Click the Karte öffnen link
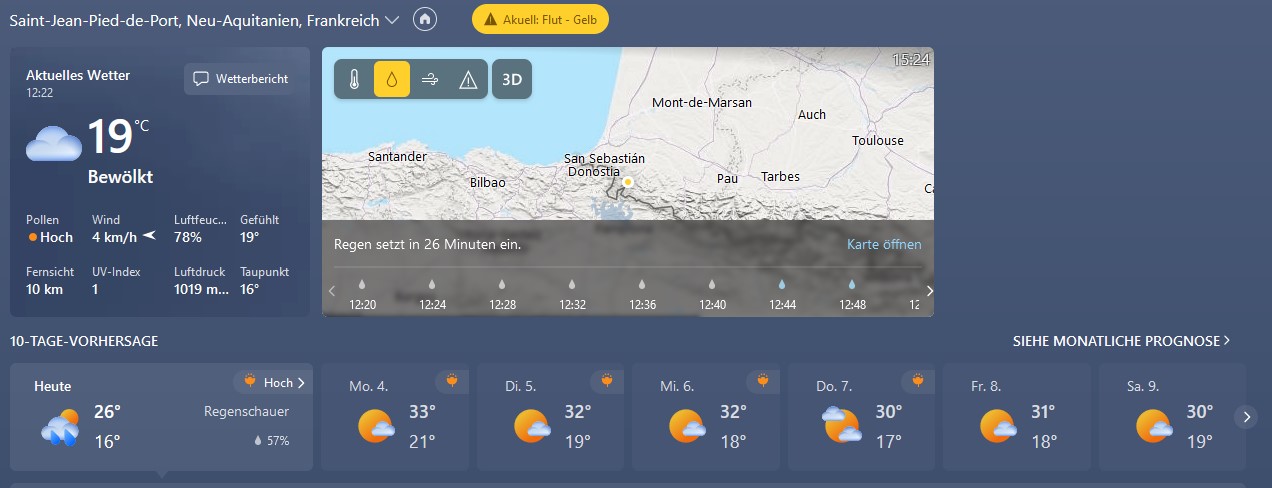This screenshot has height=488, width=1272. pos(884,244)
